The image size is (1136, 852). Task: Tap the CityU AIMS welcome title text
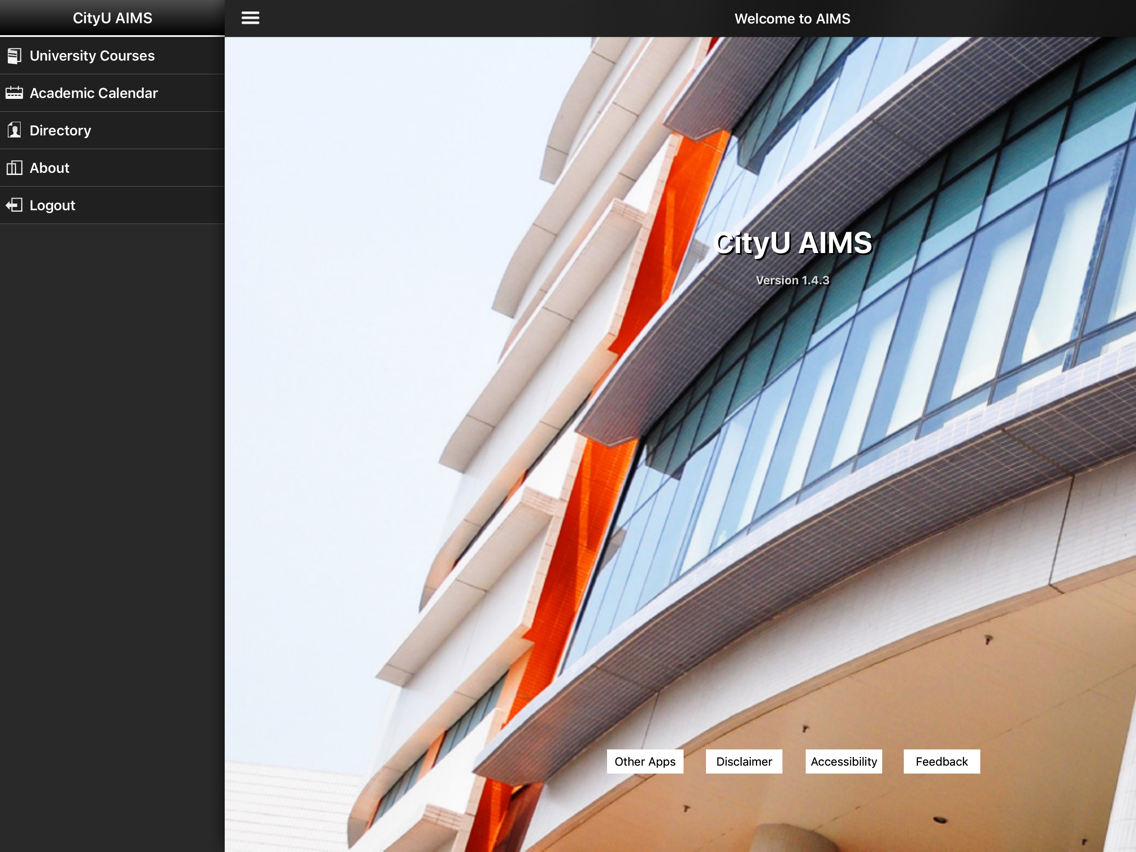click(x=793, y=242)
